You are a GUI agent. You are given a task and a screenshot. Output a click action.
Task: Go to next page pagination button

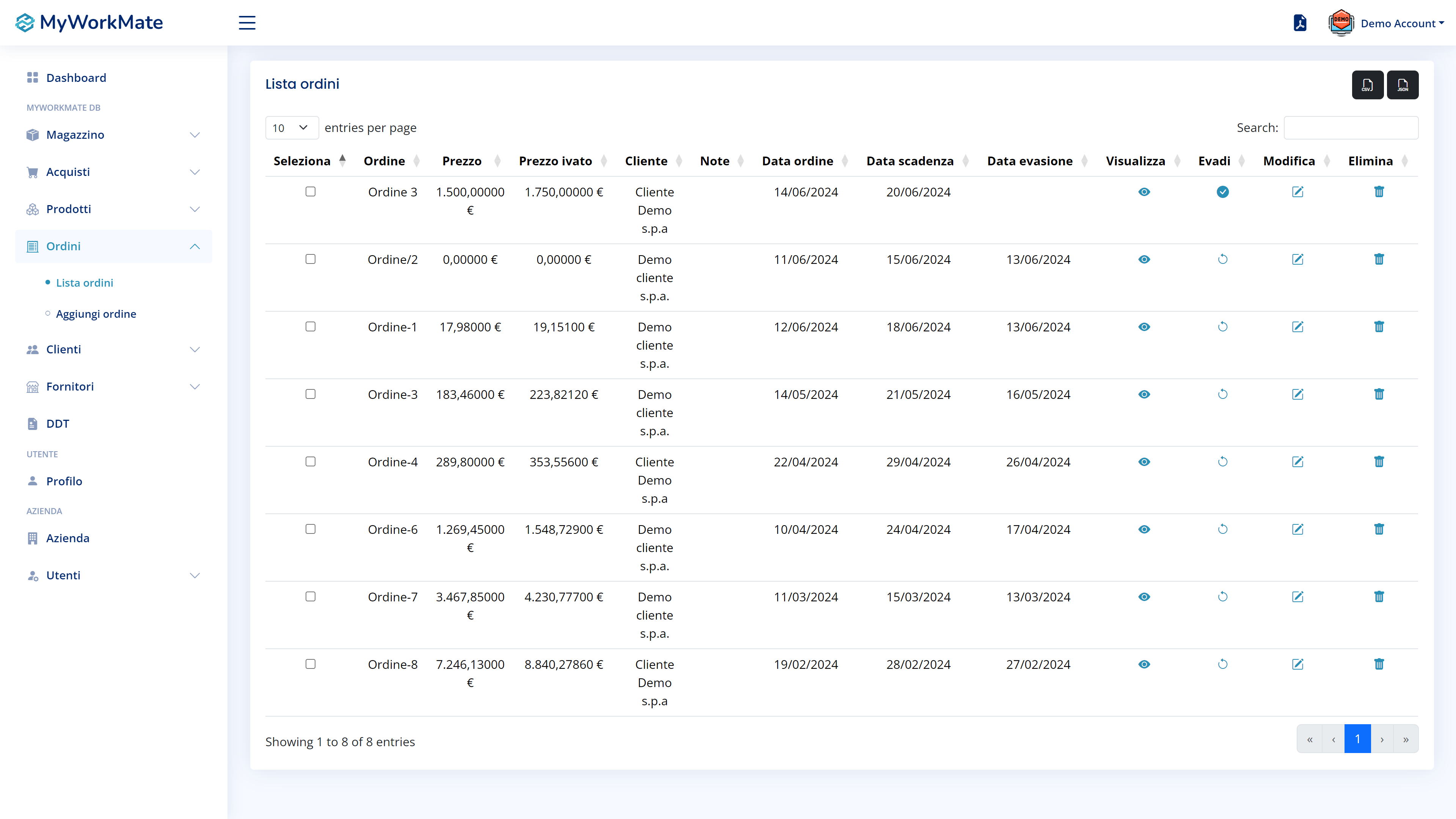click(1382, 739)
